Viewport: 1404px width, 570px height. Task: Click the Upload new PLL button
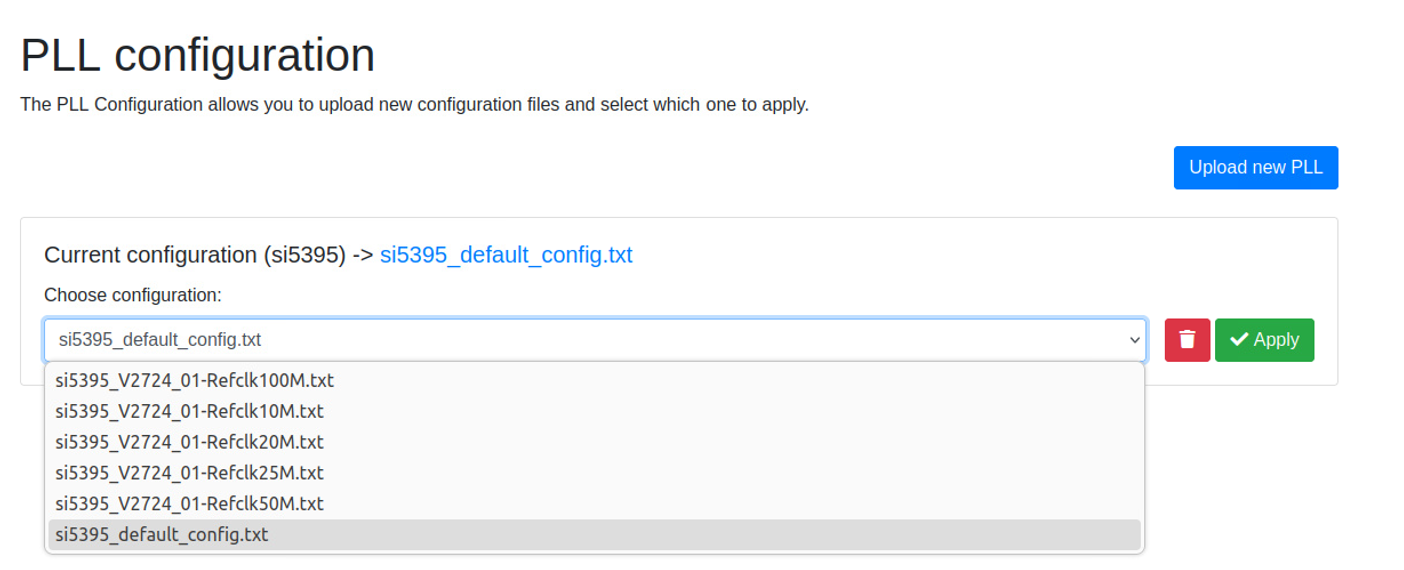(1256, 168)
